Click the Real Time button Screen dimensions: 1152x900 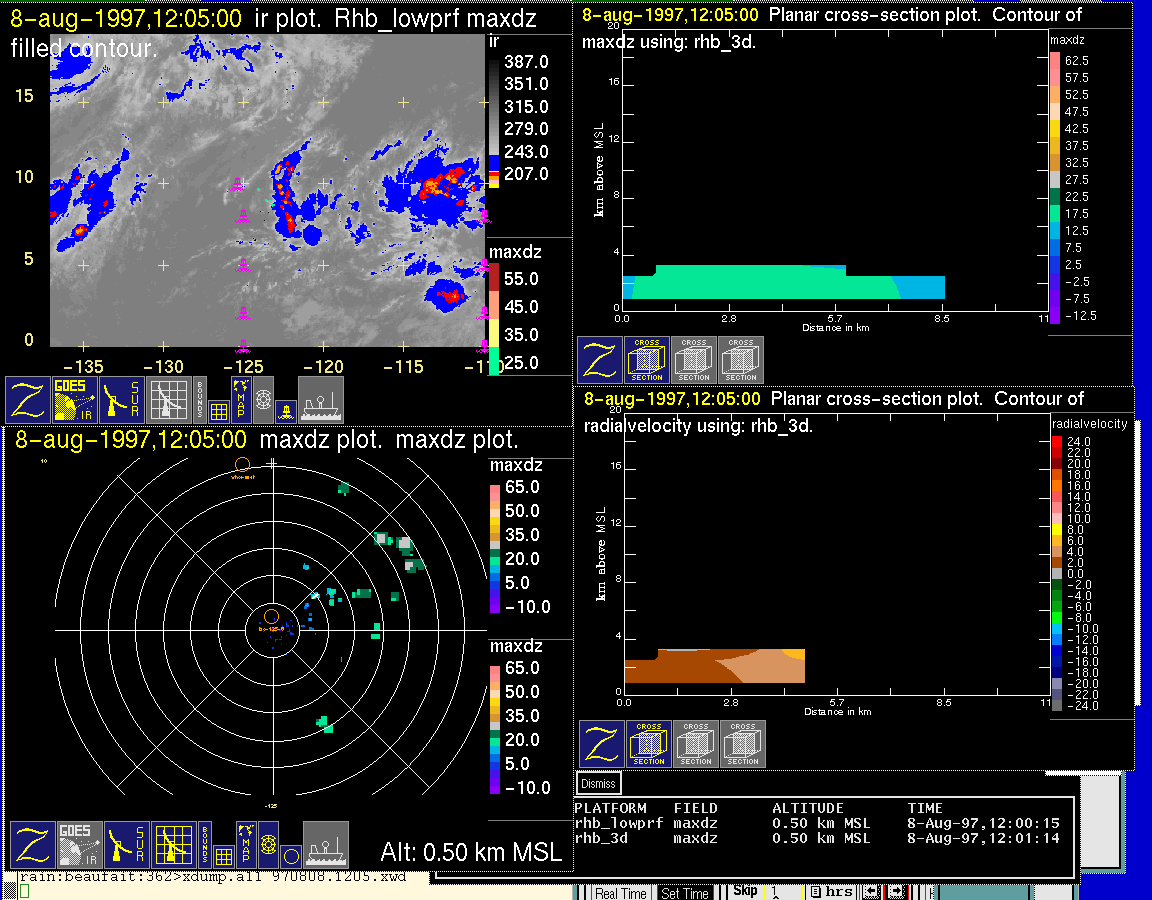pos(620,893)
